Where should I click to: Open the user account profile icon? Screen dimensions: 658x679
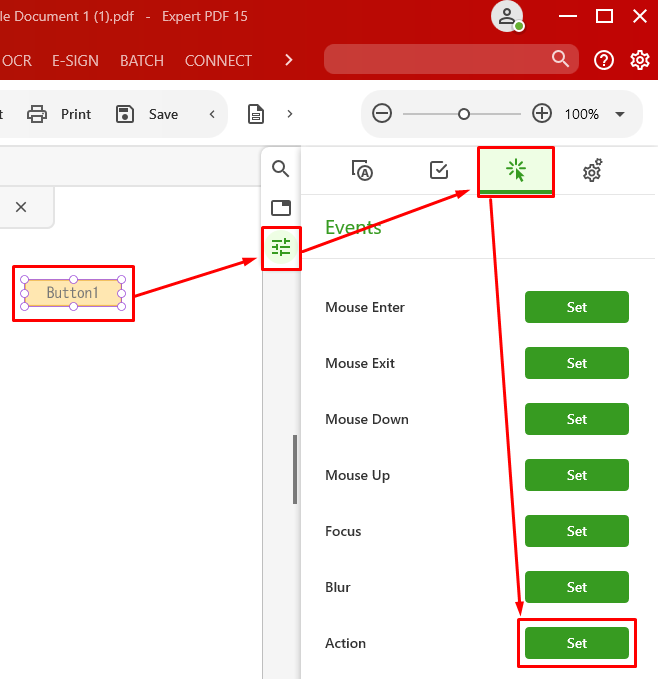click(507, 16)
